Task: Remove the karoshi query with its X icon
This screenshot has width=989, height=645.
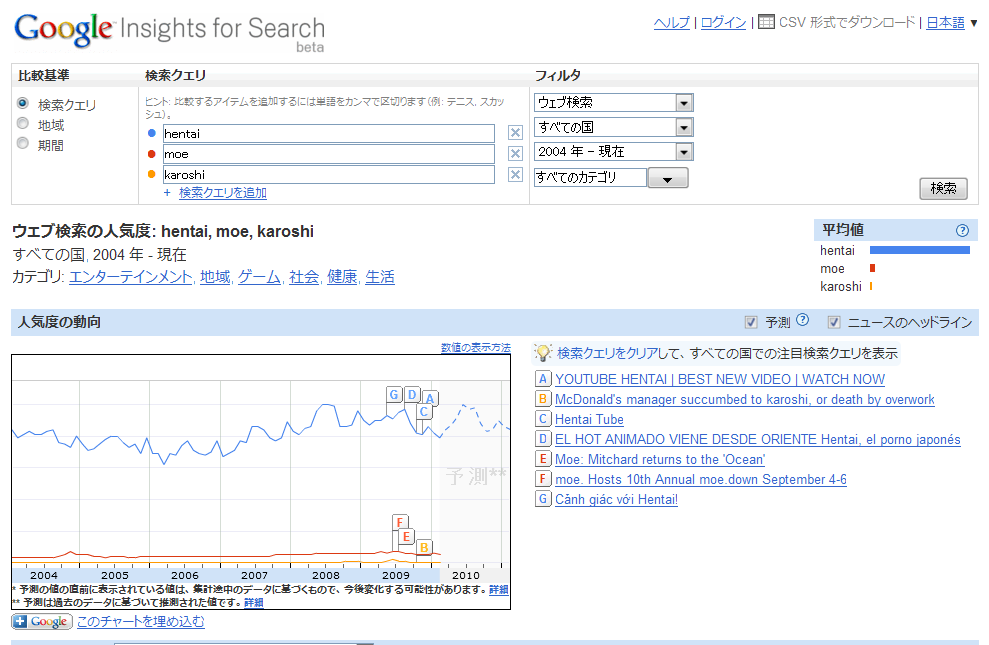Action: (515, 175)
